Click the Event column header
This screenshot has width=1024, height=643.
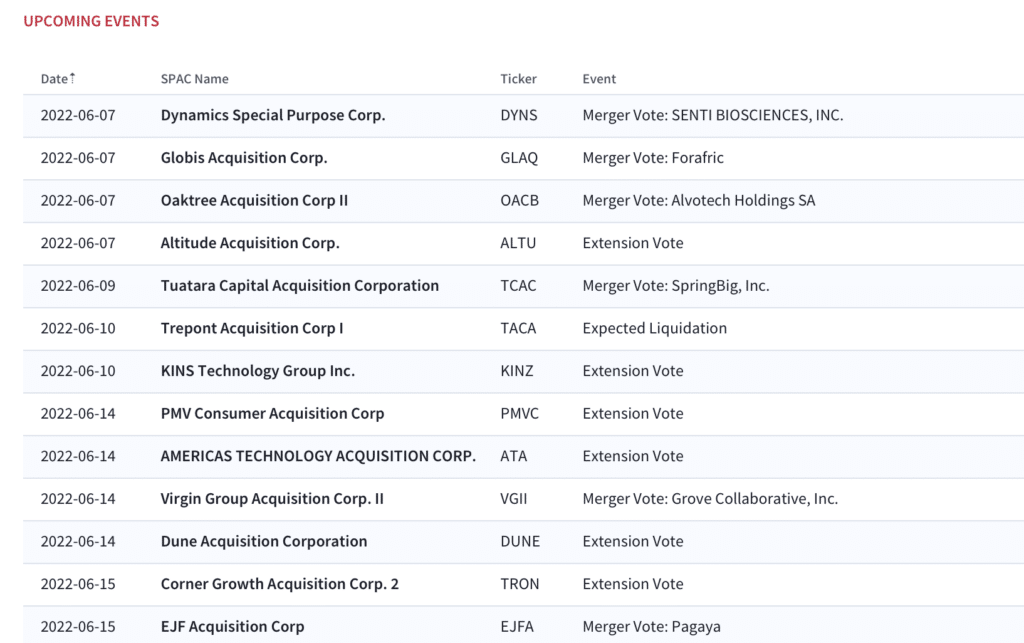coord(599,79)
